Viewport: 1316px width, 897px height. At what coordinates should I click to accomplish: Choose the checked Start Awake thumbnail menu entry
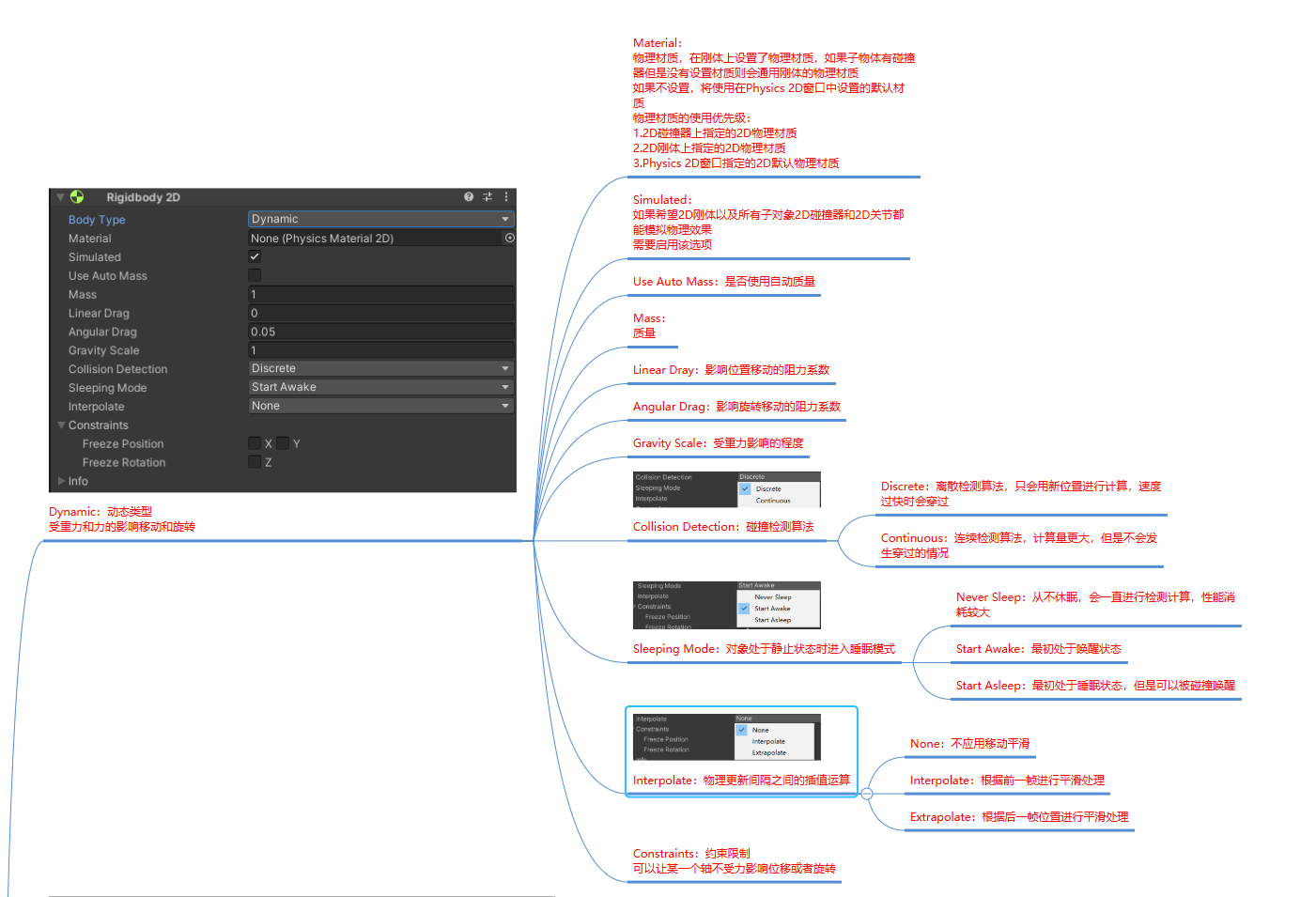[773, 609]
